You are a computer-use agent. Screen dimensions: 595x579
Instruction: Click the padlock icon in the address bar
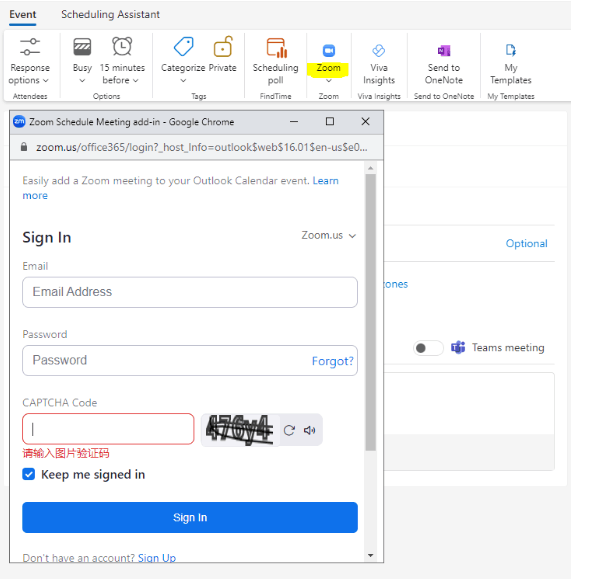24,147
